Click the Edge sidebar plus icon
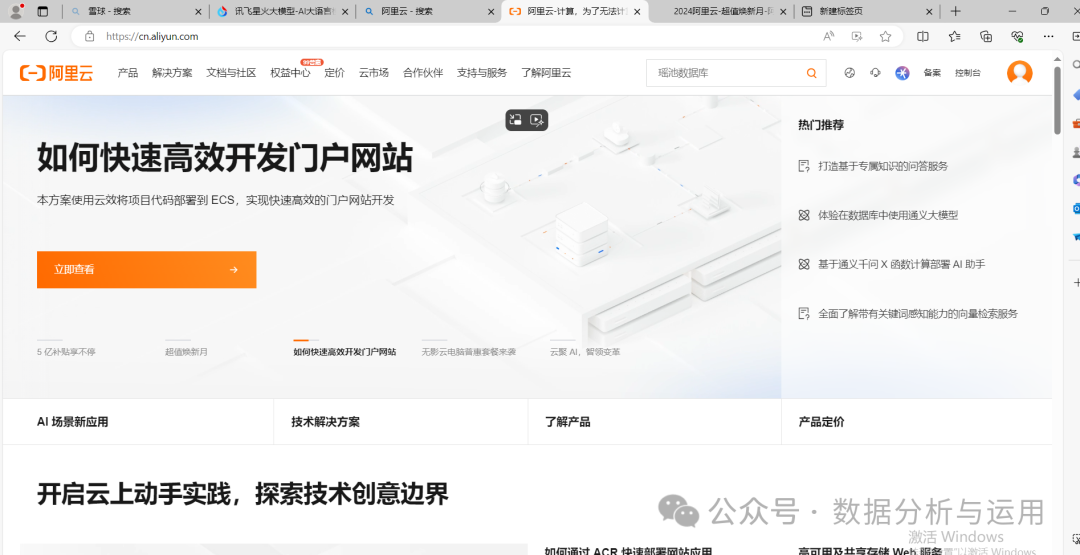 (1076, 283)
